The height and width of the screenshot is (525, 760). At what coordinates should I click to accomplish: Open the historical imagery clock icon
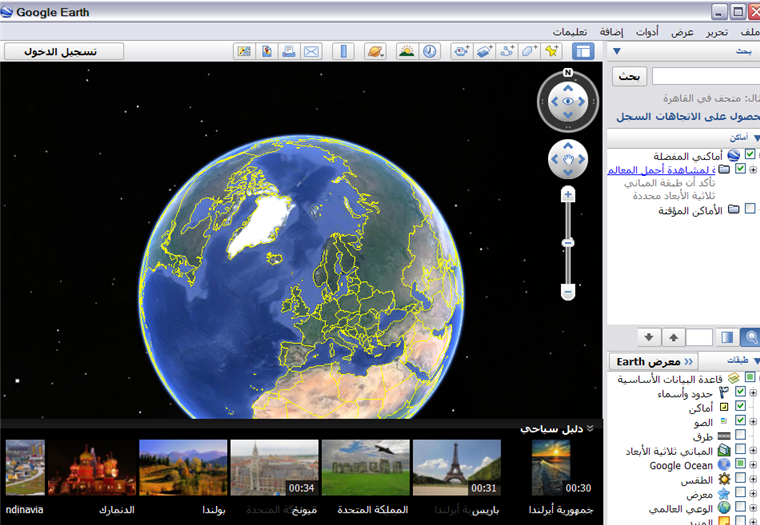[430, 51]
